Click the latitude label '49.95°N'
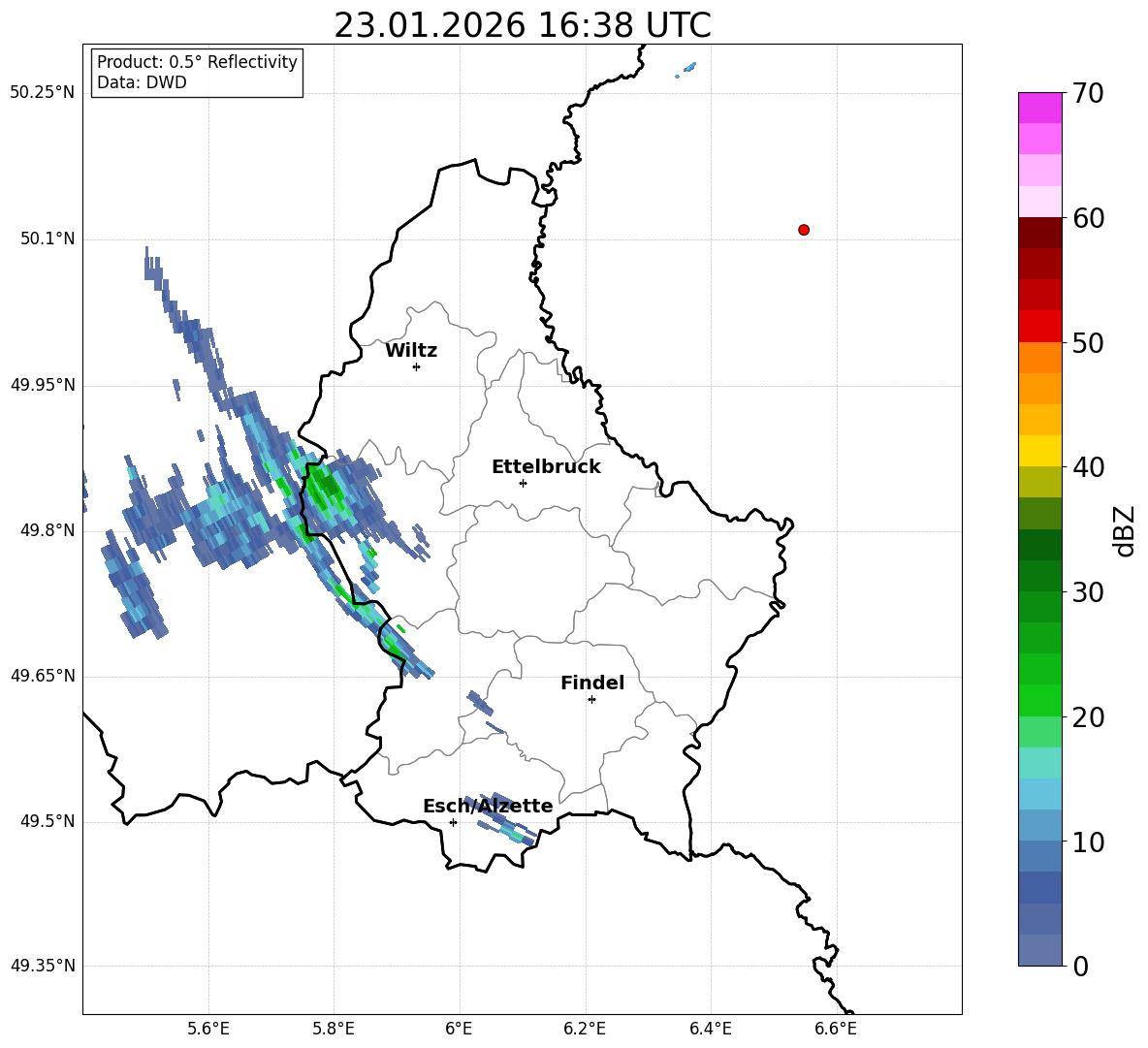 (x=43, y=384)
